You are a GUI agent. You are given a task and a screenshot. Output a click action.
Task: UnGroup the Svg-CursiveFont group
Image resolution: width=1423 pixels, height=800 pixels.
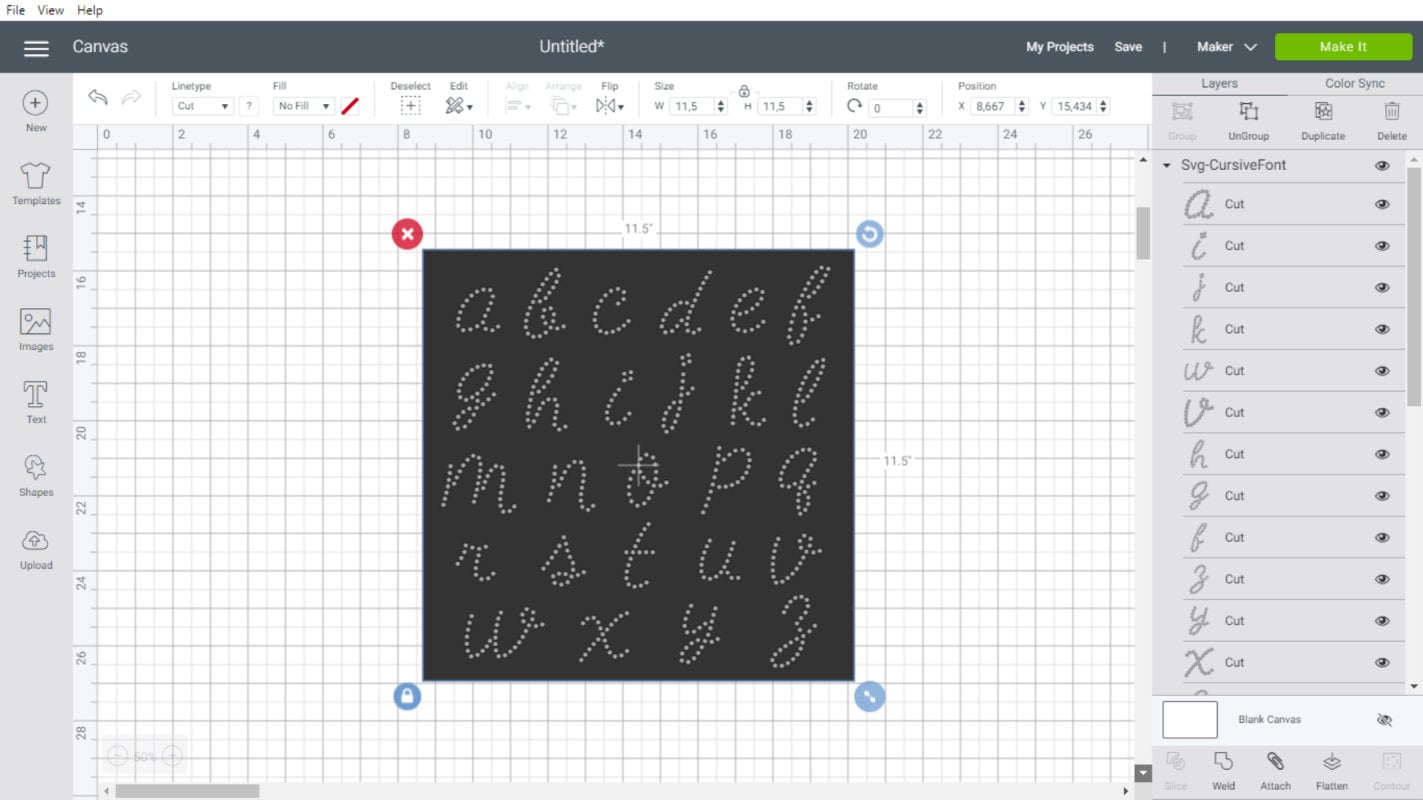tap(1247, 120)
